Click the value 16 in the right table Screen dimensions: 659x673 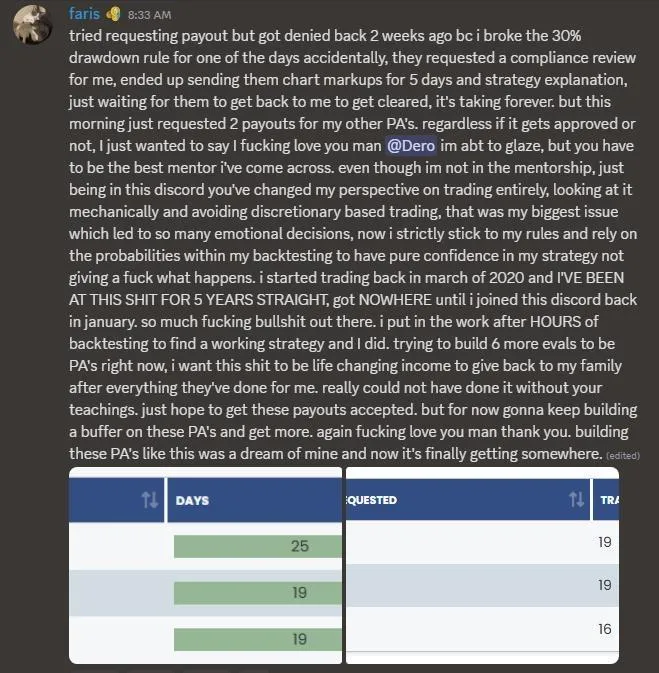pos(604,629)
